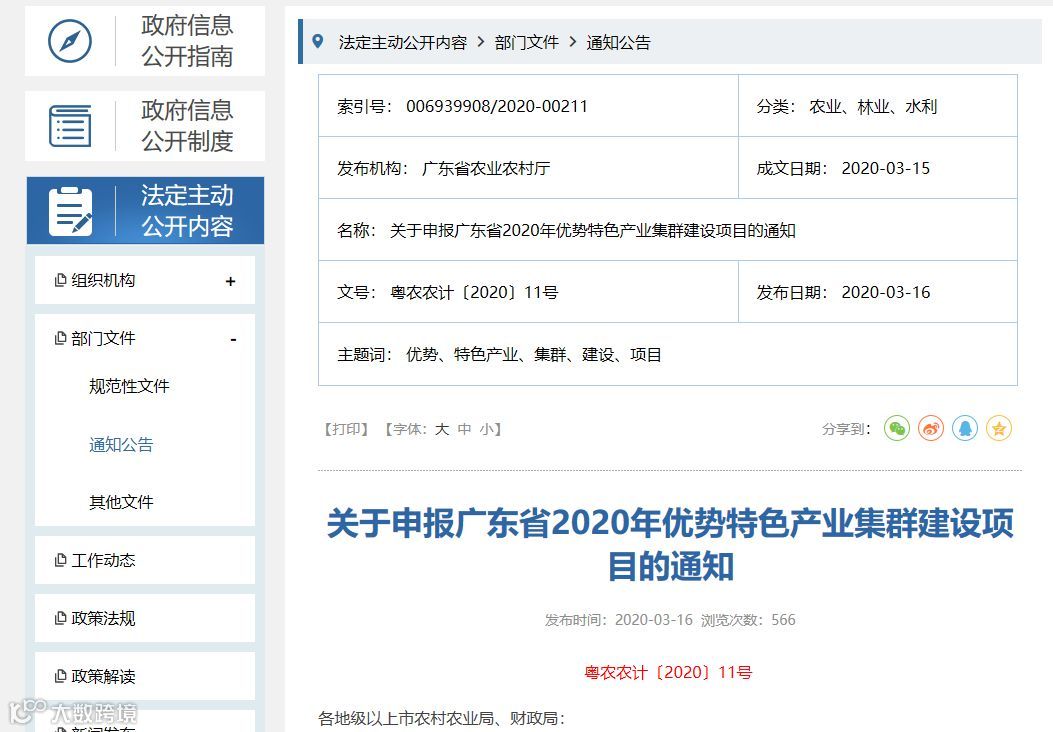Open 政府信息公开指南 section
This screenshot has height=732, width=1053.
click(145, 41)
